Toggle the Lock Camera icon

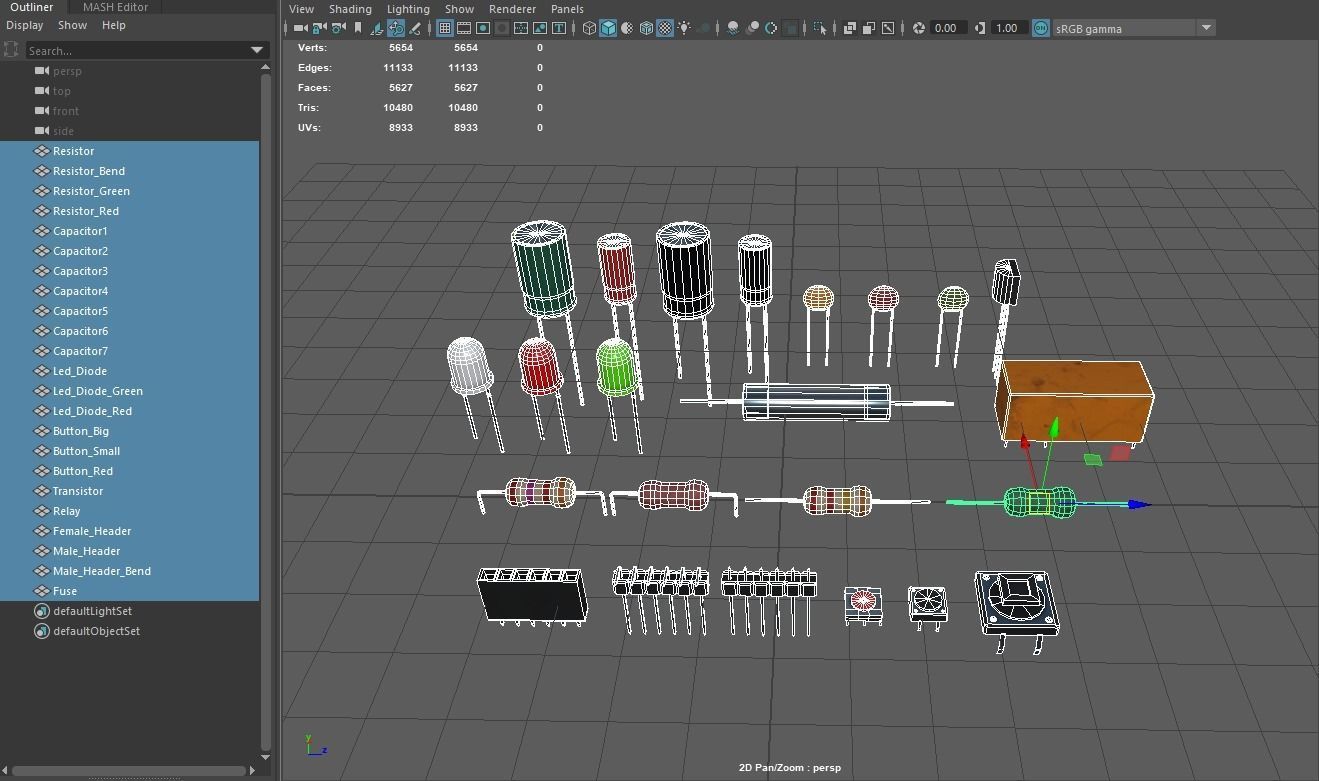(319, 28)
